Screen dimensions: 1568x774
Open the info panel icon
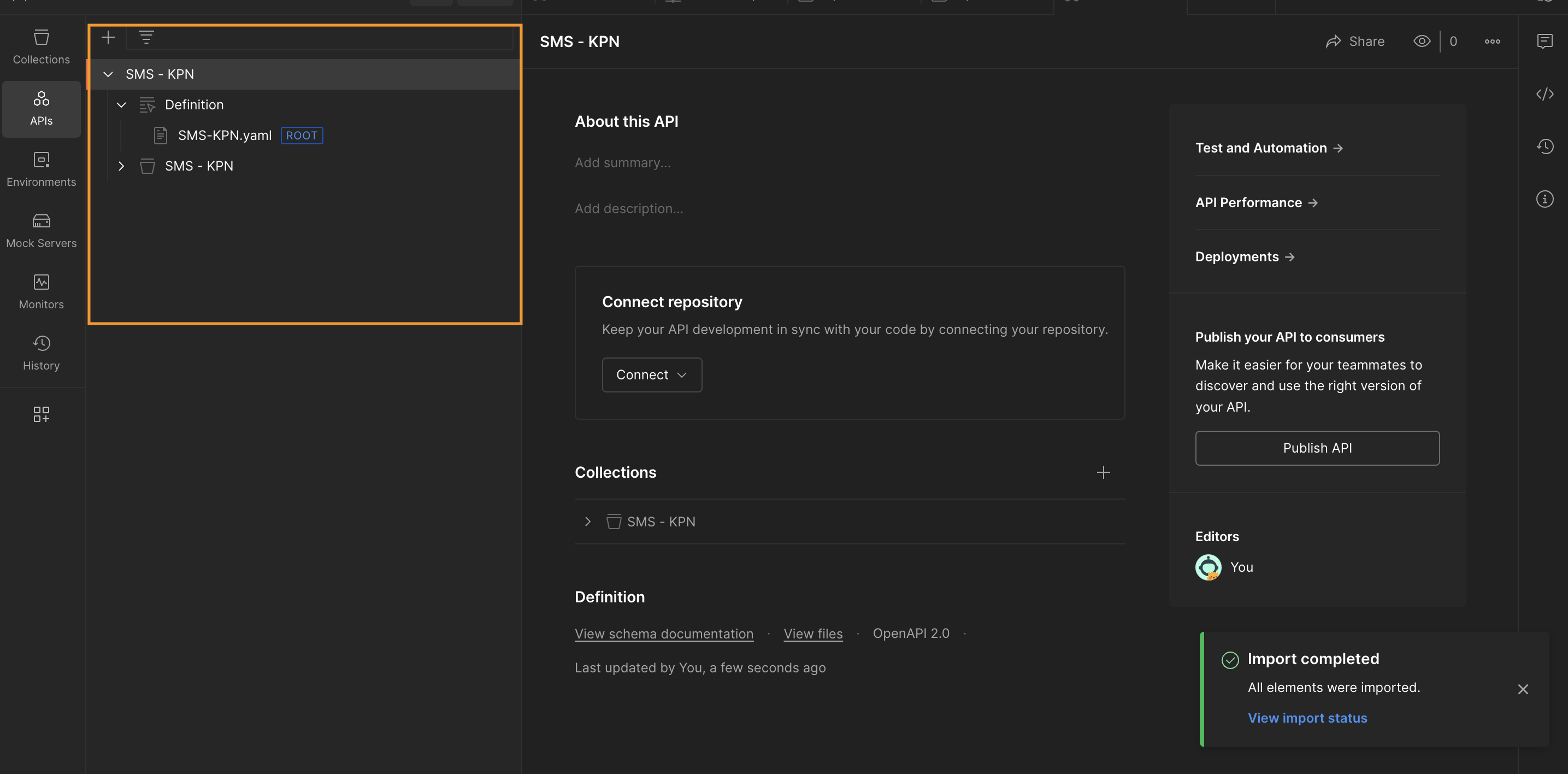click(x=1545, y=199)
